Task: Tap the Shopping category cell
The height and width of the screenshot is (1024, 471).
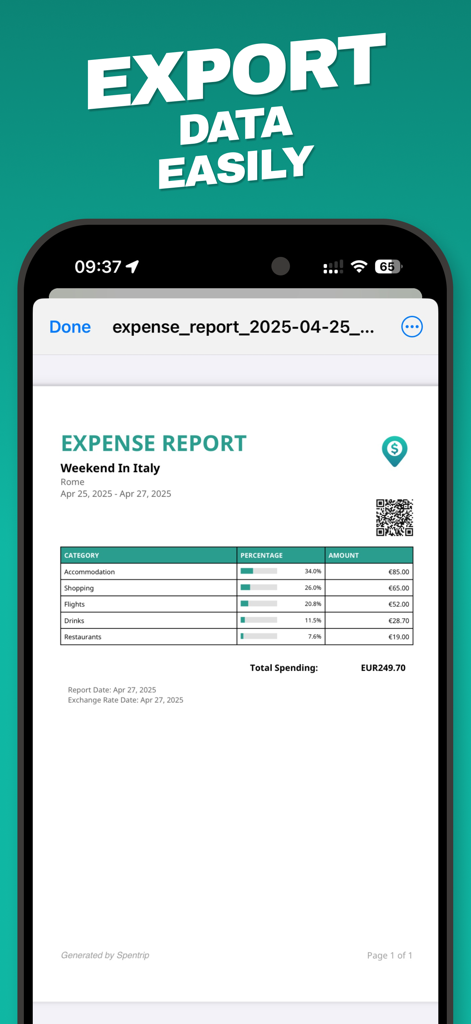Action: click(x=149, y=588)
